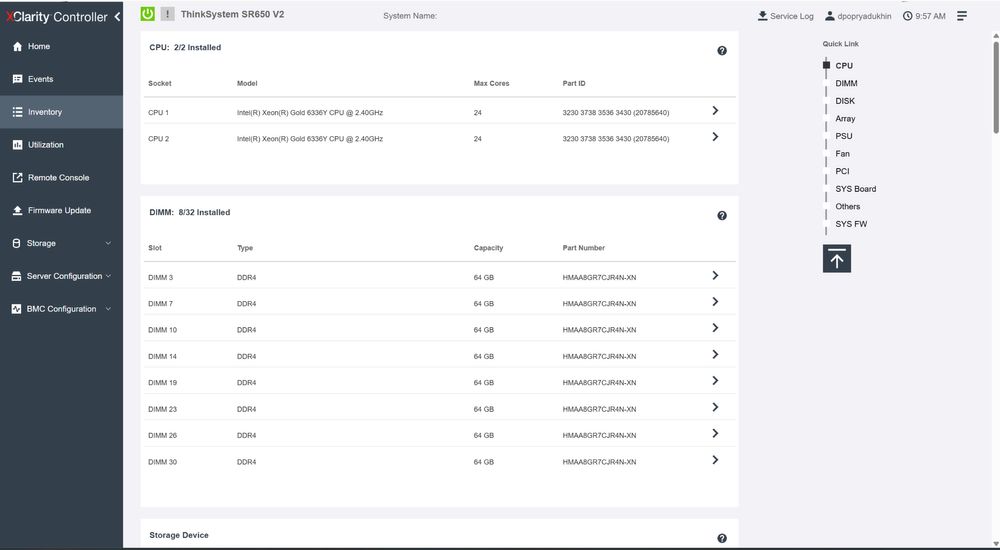Open the Remote Console menu item
1000x550 pixels.
point(61,177)
